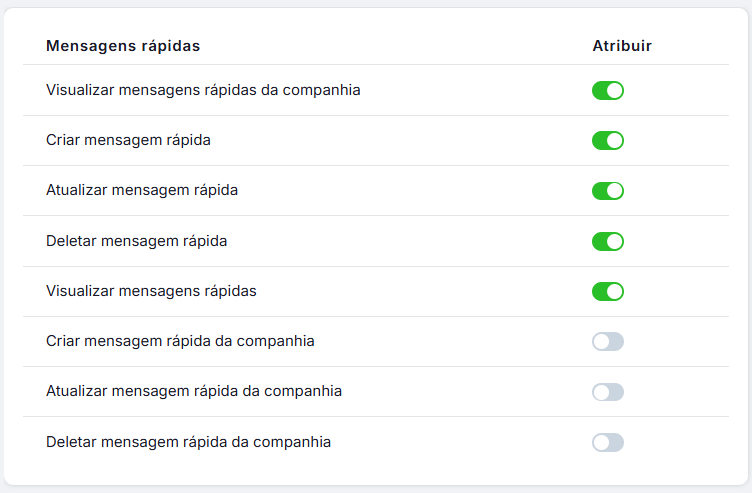Click the 'Atribuir' column header
The image size is (752, 493).
[622, 46]
